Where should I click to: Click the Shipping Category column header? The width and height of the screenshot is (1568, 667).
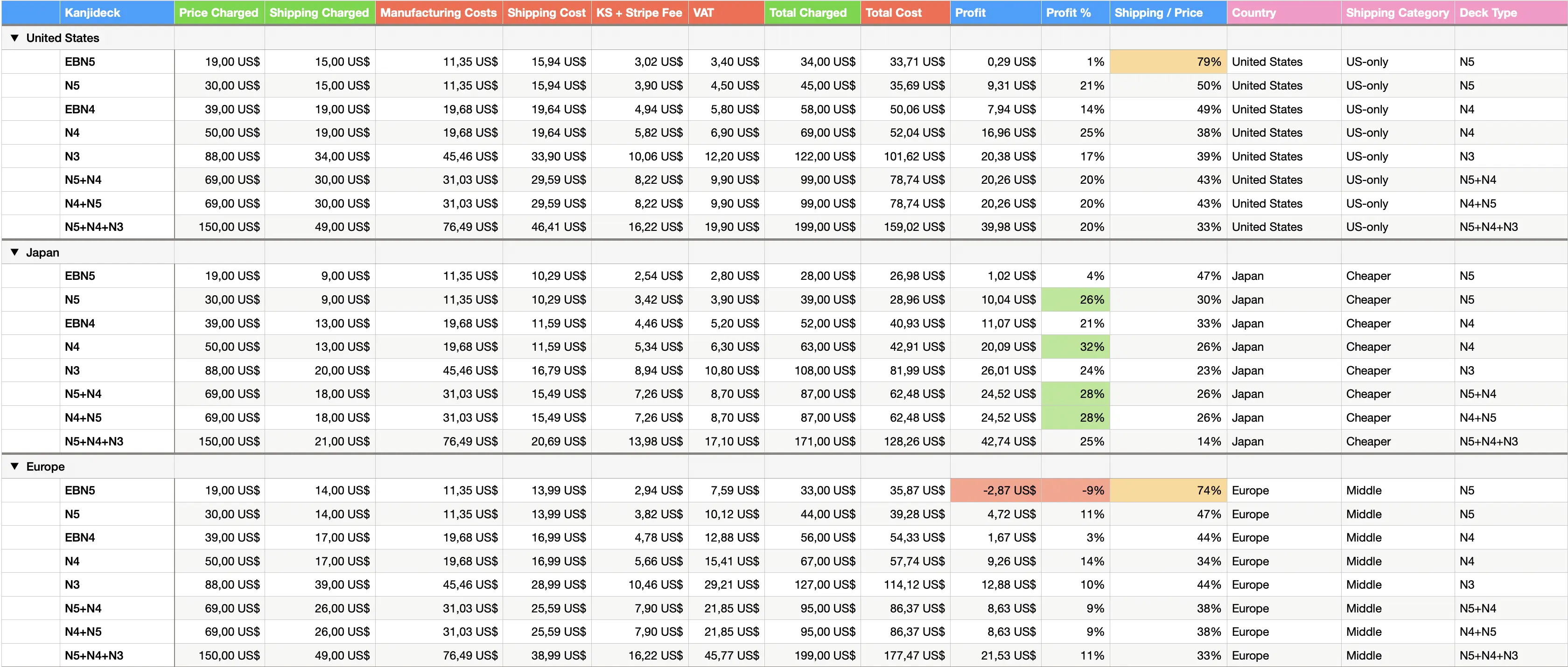(1397, 12)
